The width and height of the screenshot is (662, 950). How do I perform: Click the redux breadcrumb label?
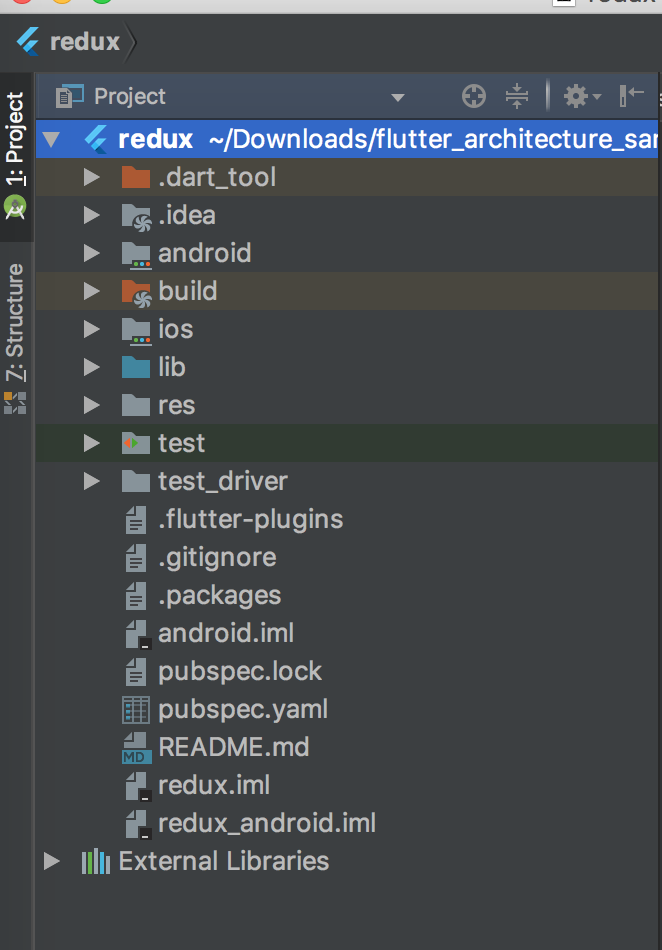[85, 42]
